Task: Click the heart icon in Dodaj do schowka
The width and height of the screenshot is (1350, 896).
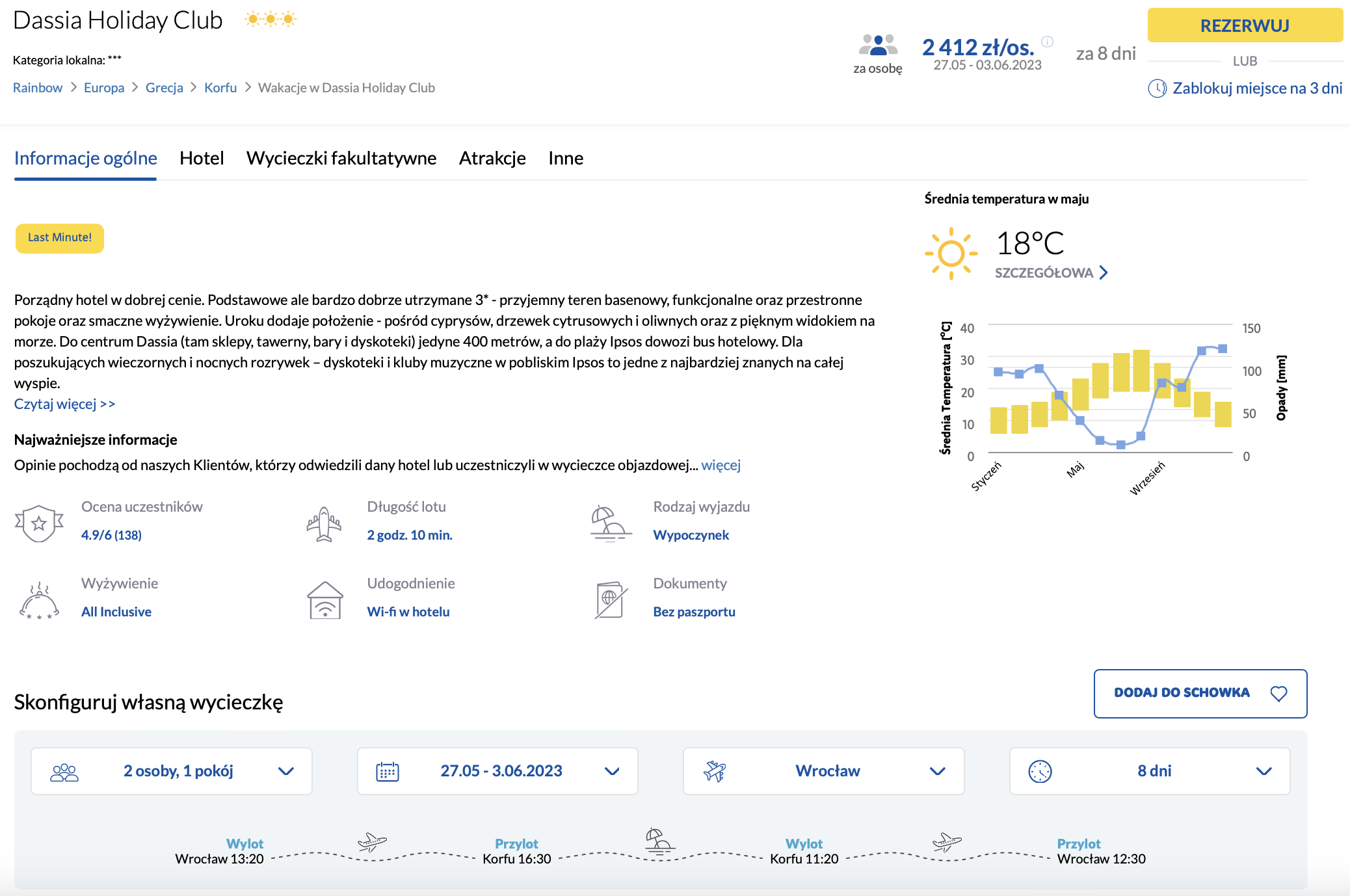Action: coord(1278,694)
